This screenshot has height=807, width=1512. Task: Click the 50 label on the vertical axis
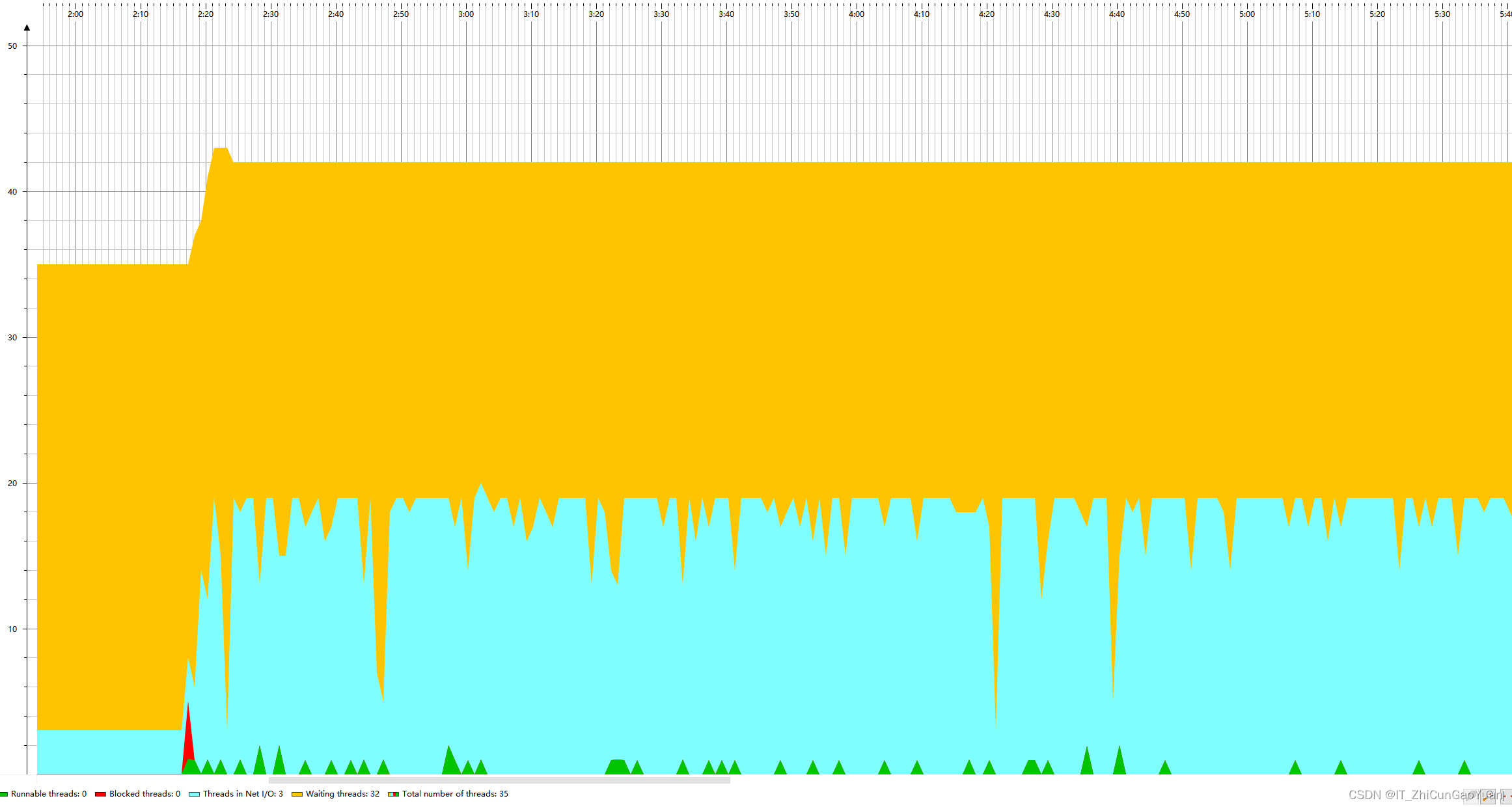click(12, 46)
